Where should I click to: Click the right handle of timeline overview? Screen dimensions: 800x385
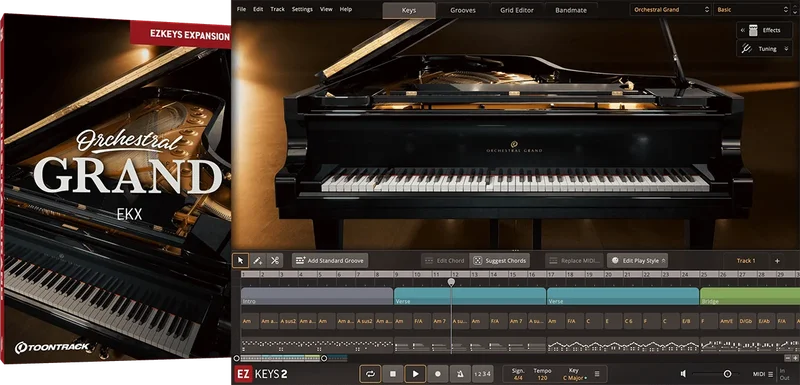[323, 358]
